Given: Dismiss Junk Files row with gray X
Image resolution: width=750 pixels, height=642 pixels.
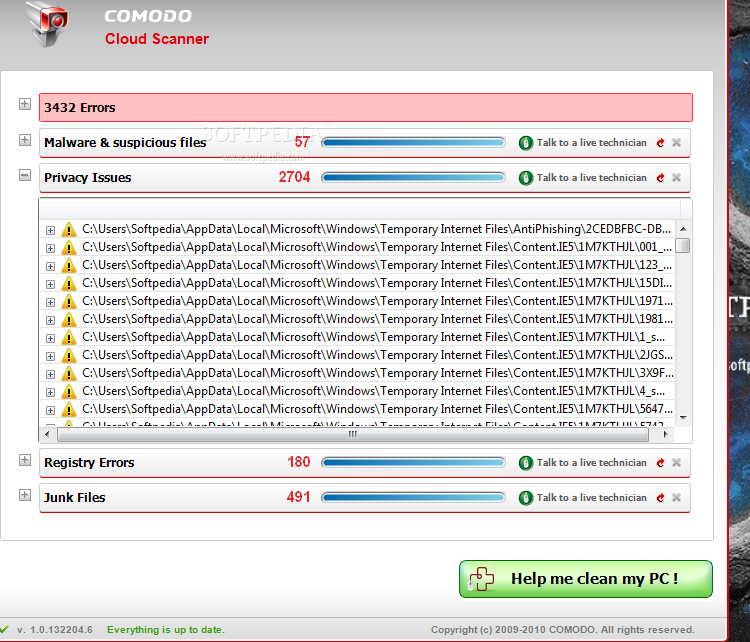Looking at the screenshot, I should pos(676,498).
